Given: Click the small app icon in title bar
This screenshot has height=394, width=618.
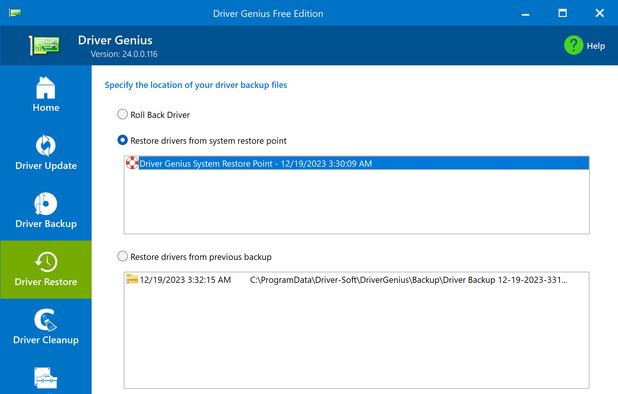Looking at the screenshot, I should [15, 13].
